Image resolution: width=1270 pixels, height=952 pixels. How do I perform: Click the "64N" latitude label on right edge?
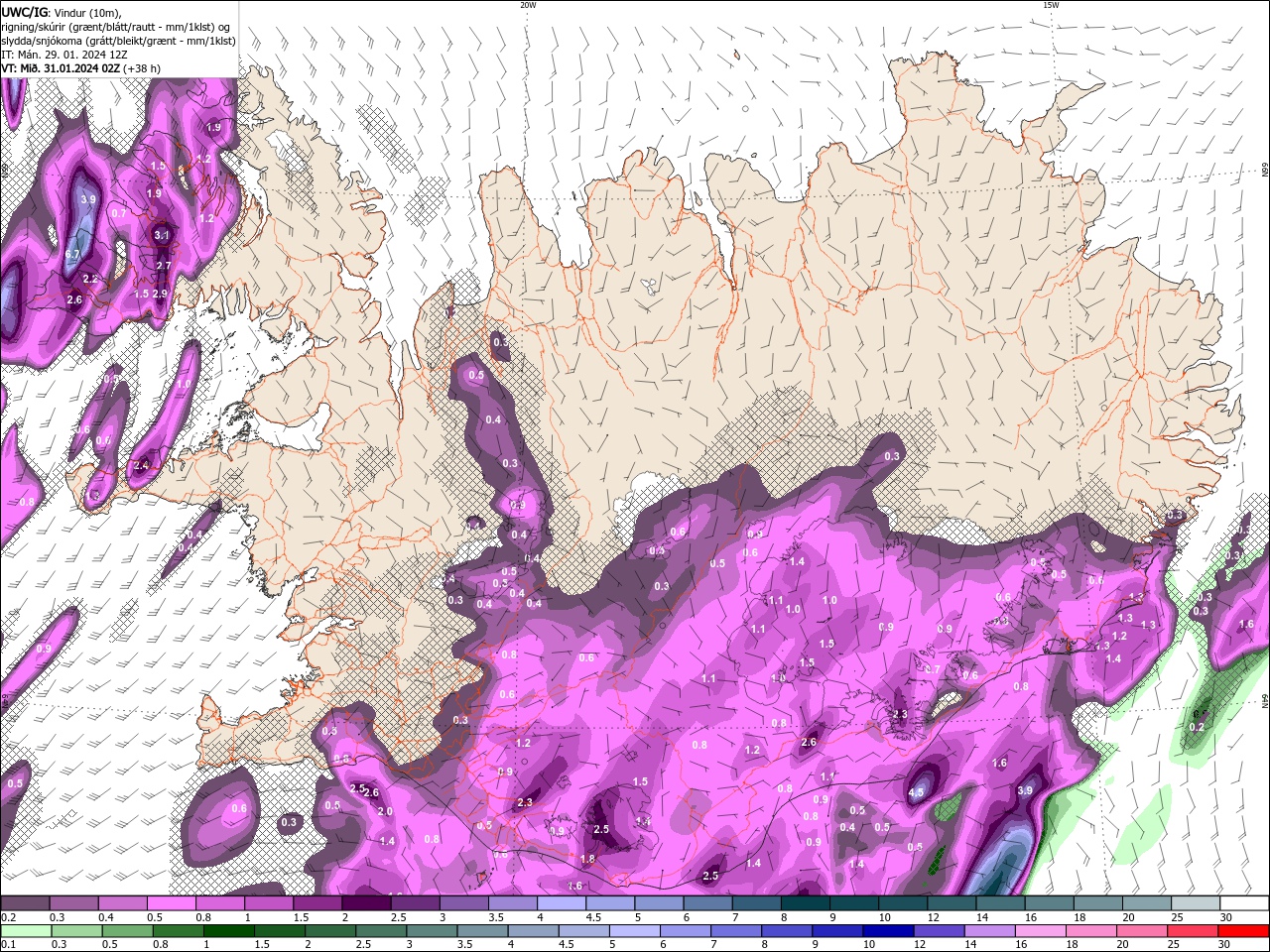(1265, 700)
